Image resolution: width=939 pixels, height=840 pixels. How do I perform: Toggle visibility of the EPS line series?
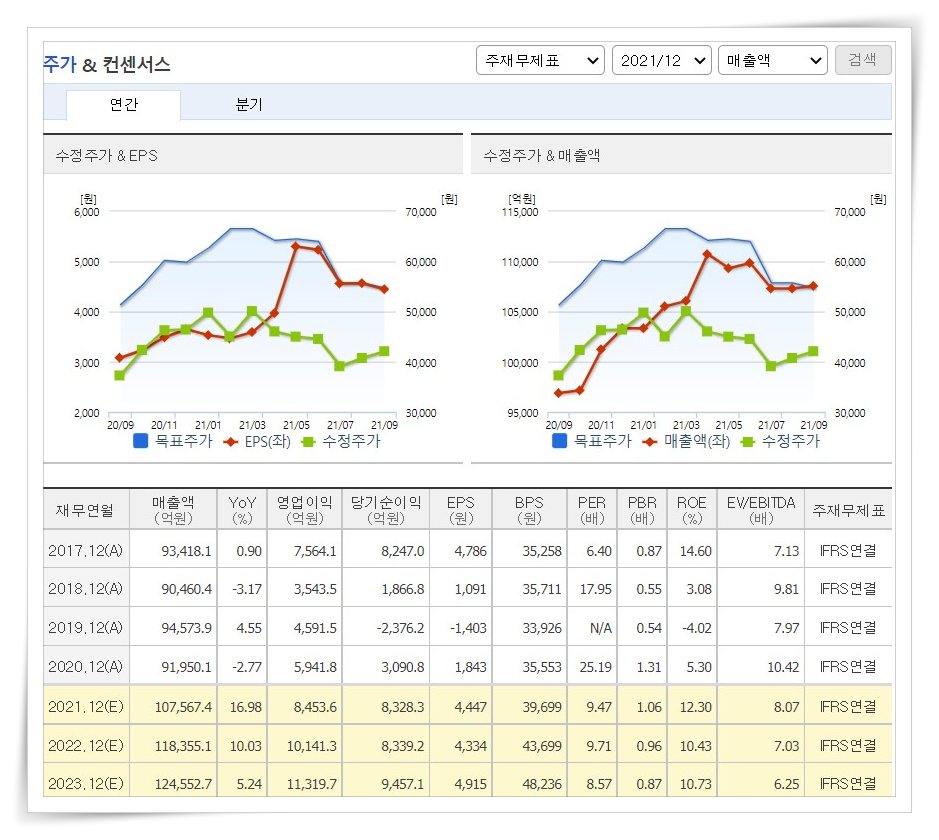(230, 441)
